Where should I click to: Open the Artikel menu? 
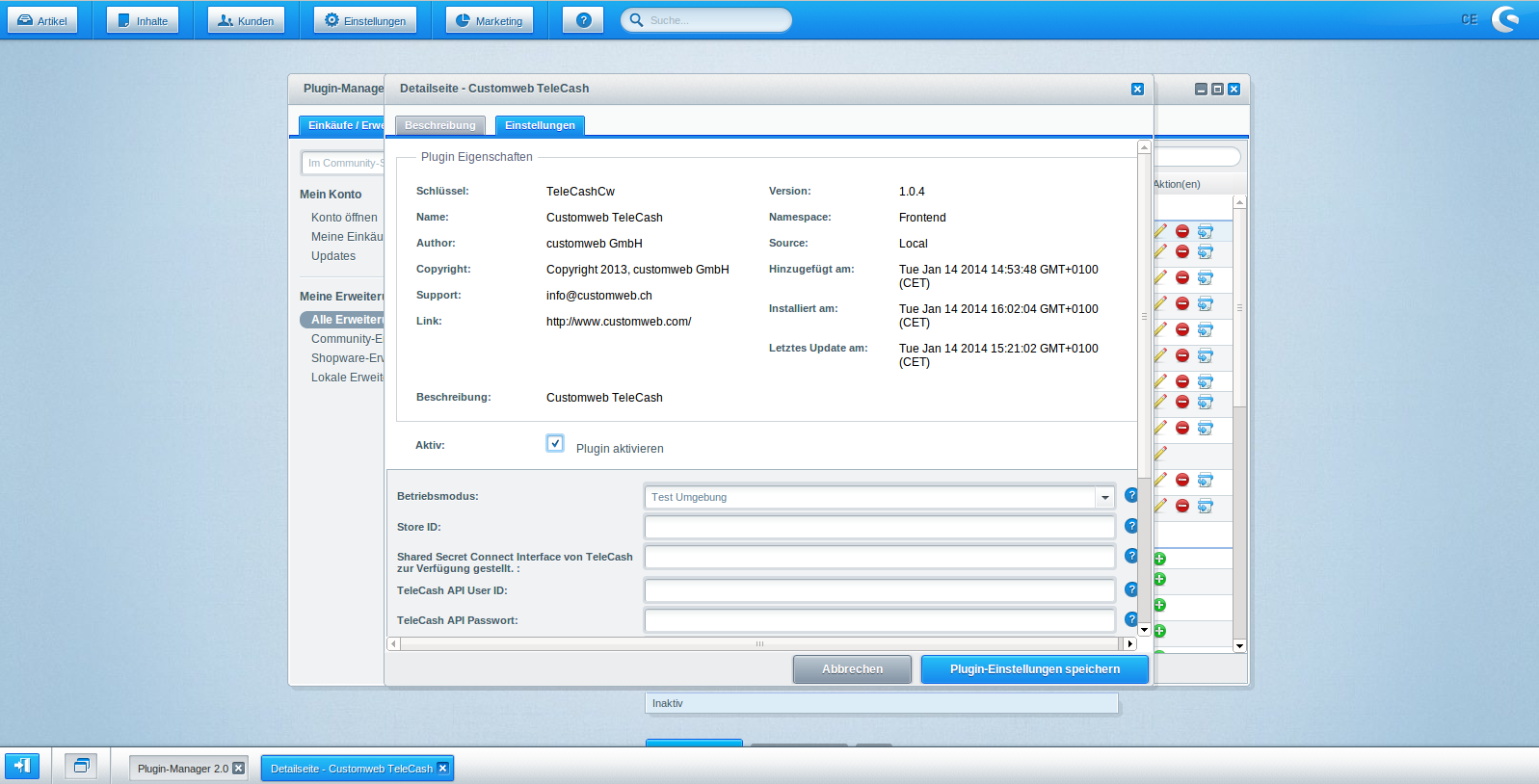[x=42, y=20]
